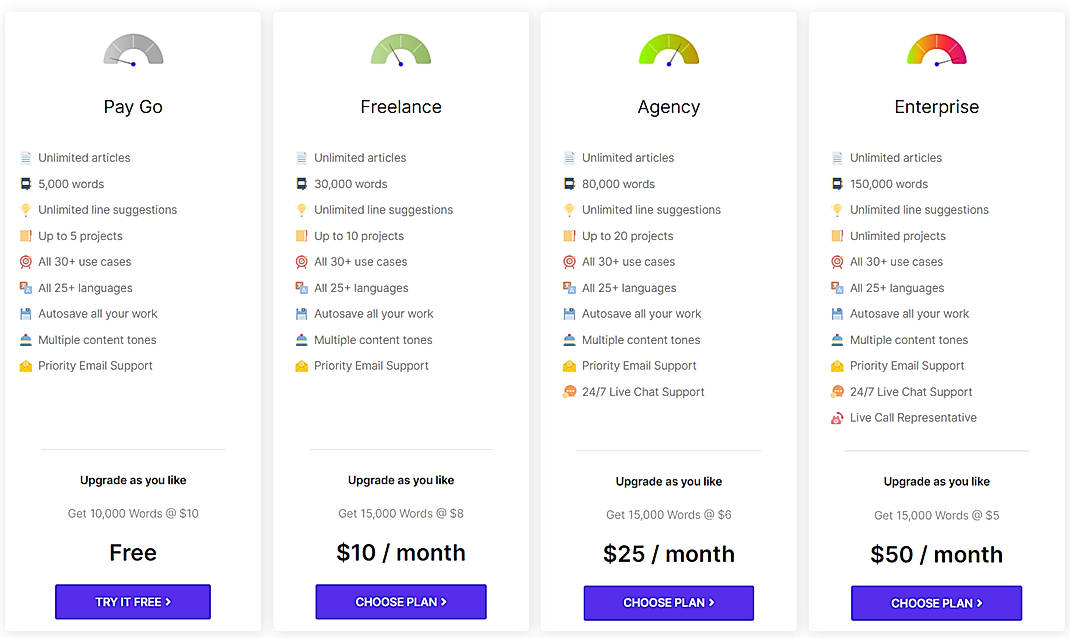The height and width of the screenshot is (638, 1070).
Task: Click the Get 15,000 Words @ $5 offer text
Action: tap(936, 515)
